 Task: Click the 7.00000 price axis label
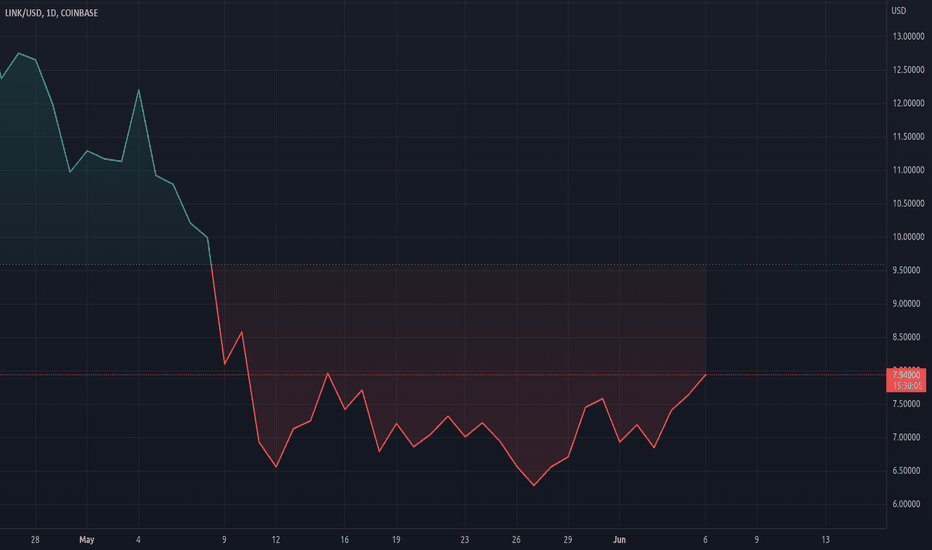[x=908, y=437]
